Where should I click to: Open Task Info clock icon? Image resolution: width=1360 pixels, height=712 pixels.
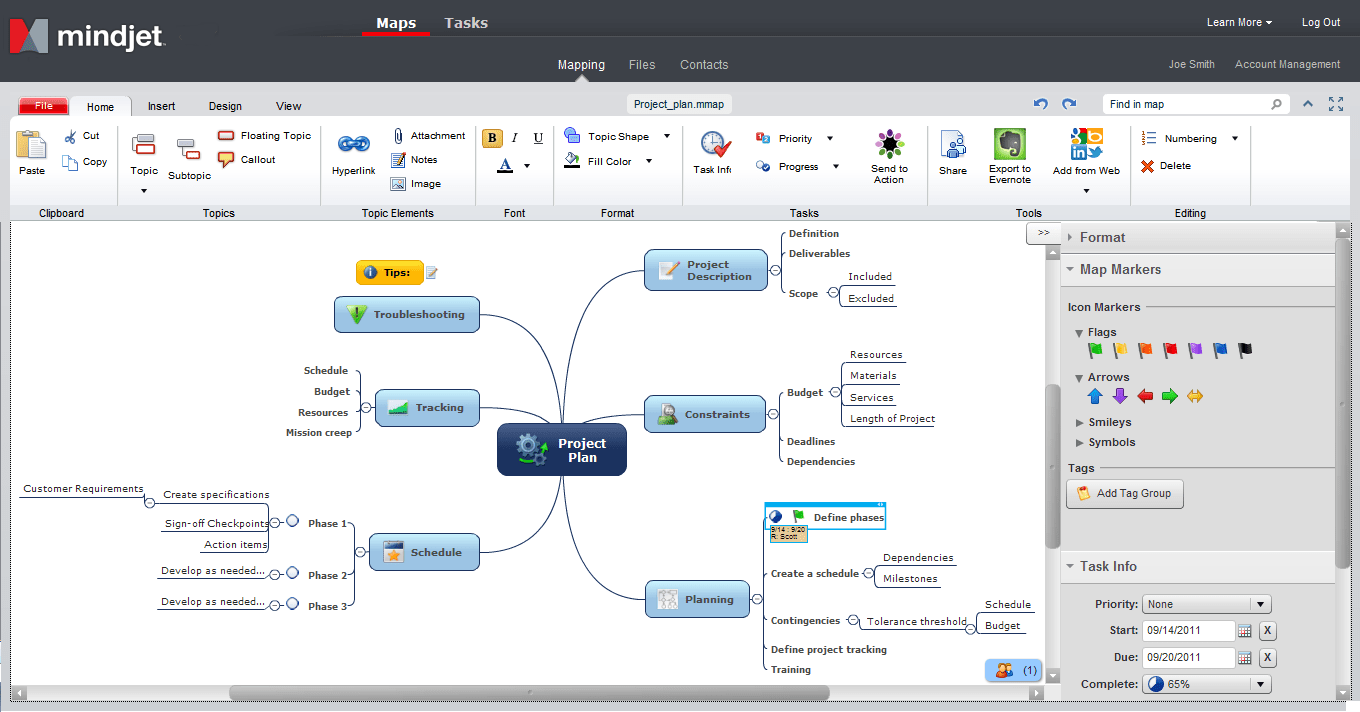pyautogui.click(x=714, y=145)
